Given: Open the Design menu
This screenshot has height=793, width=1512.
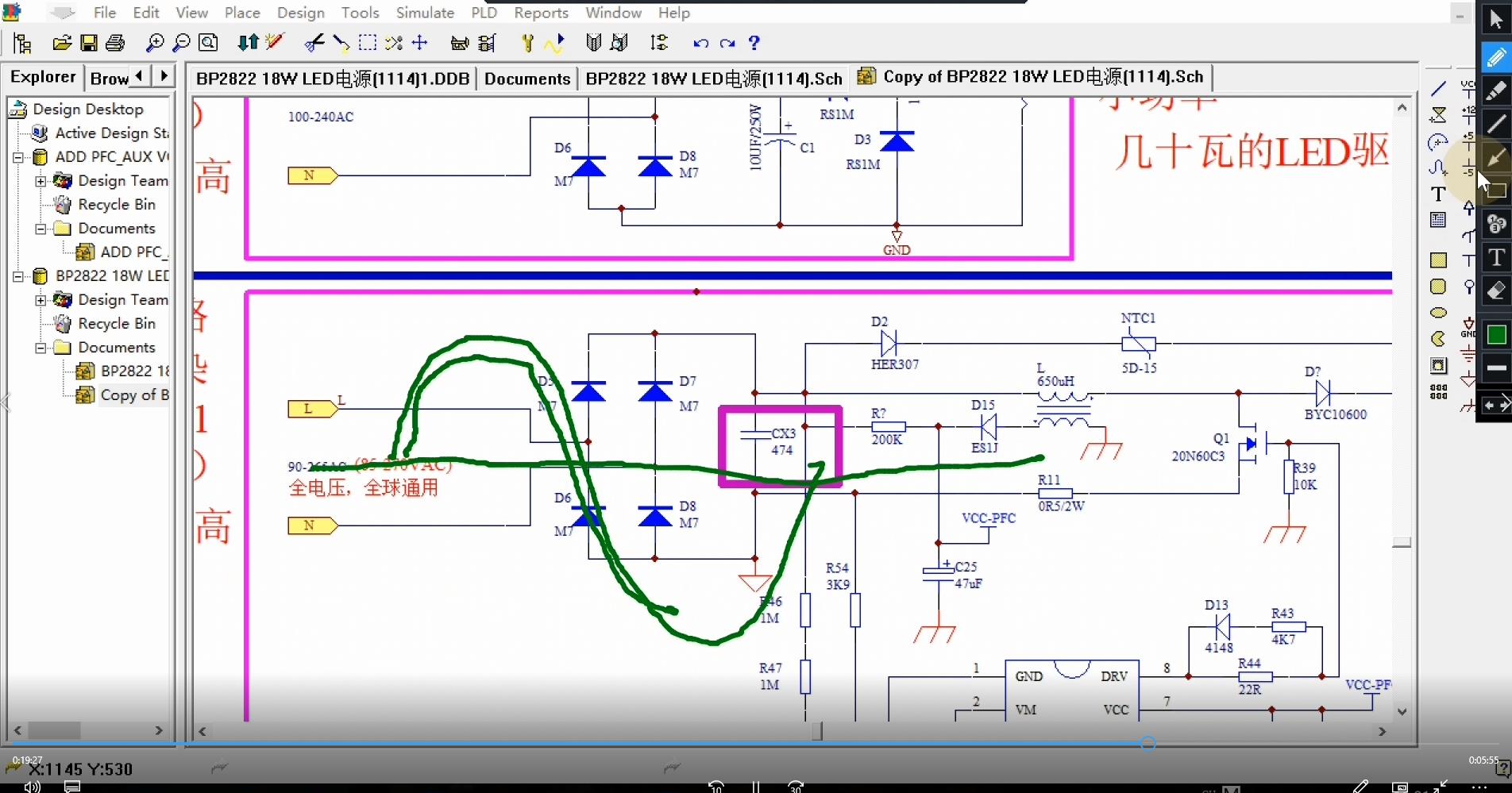Looking at the screenshot, I should (300, 13).
